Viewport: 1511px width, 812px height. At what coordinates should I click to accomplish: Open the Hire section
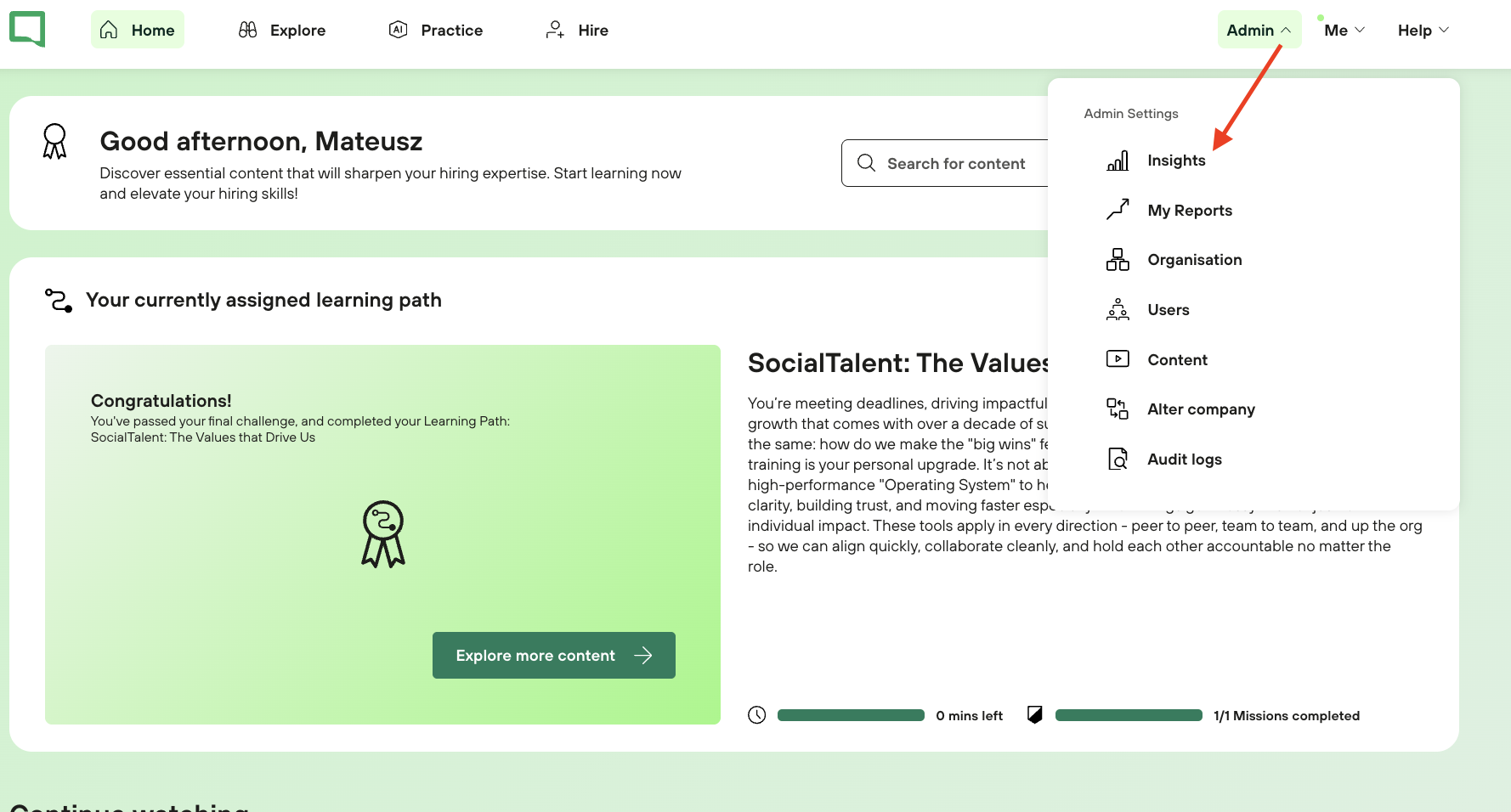coord(577,30)
